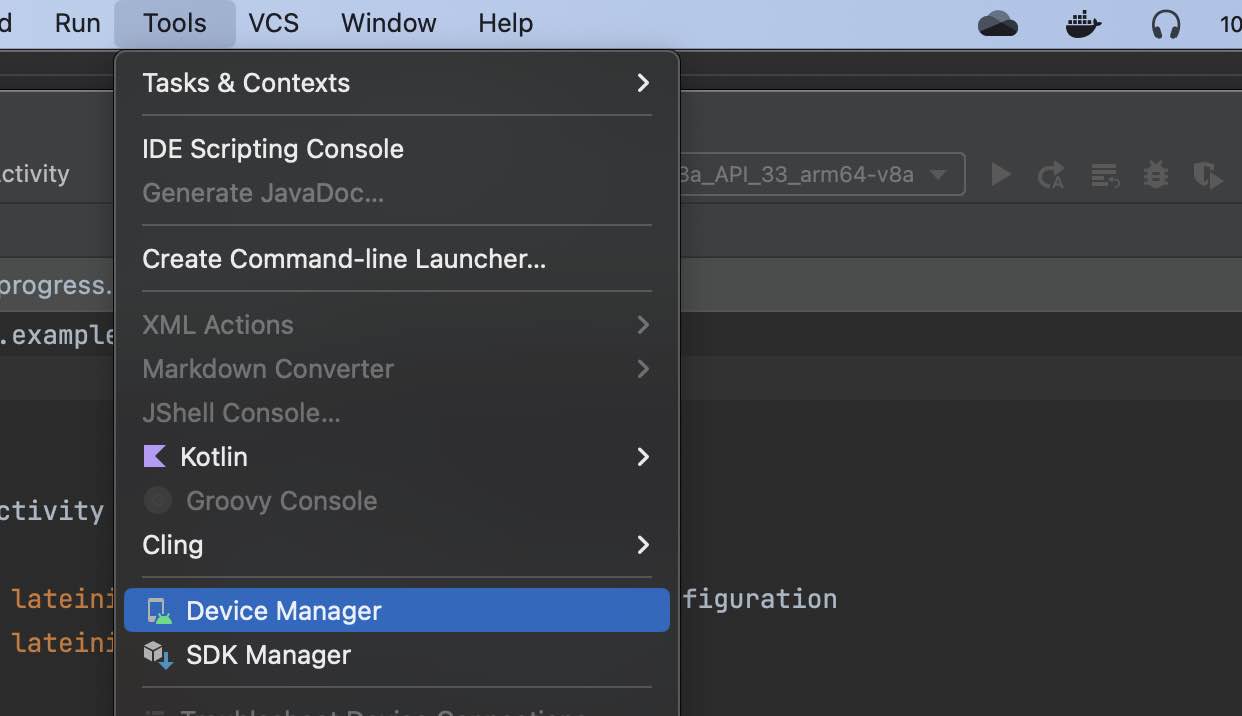Click the cloud icon in the menu bar
The height and width of the screenshot is (716, 1242).
(x=998, y=21)
